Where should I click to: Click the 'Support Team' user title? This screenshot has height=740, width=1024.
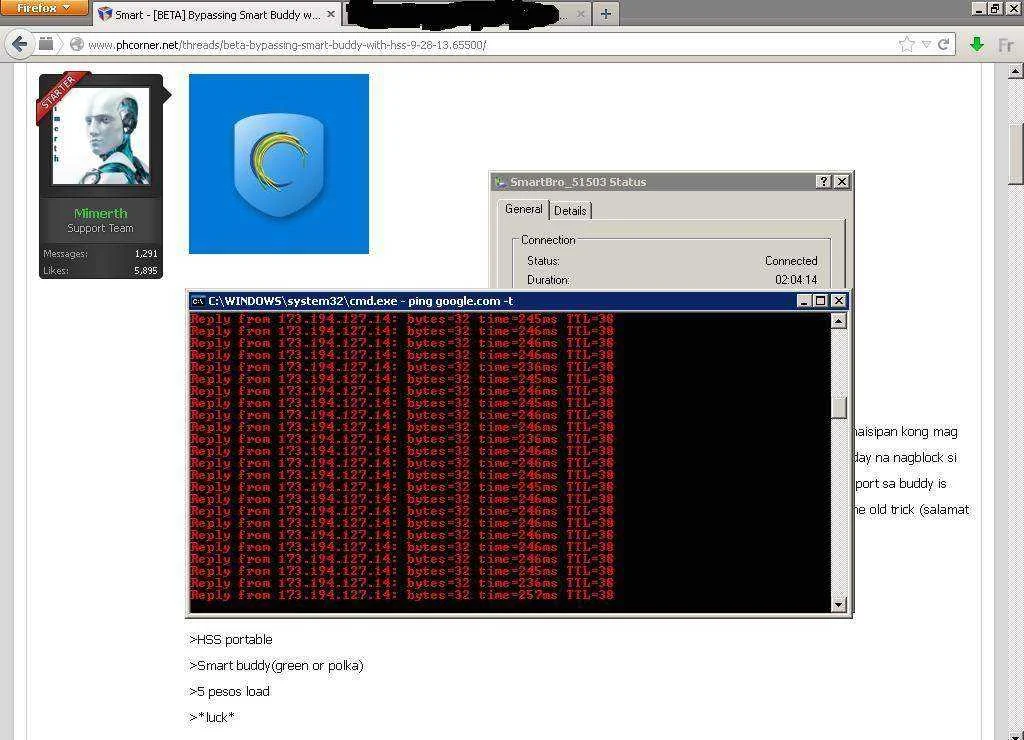coord(100,228)
